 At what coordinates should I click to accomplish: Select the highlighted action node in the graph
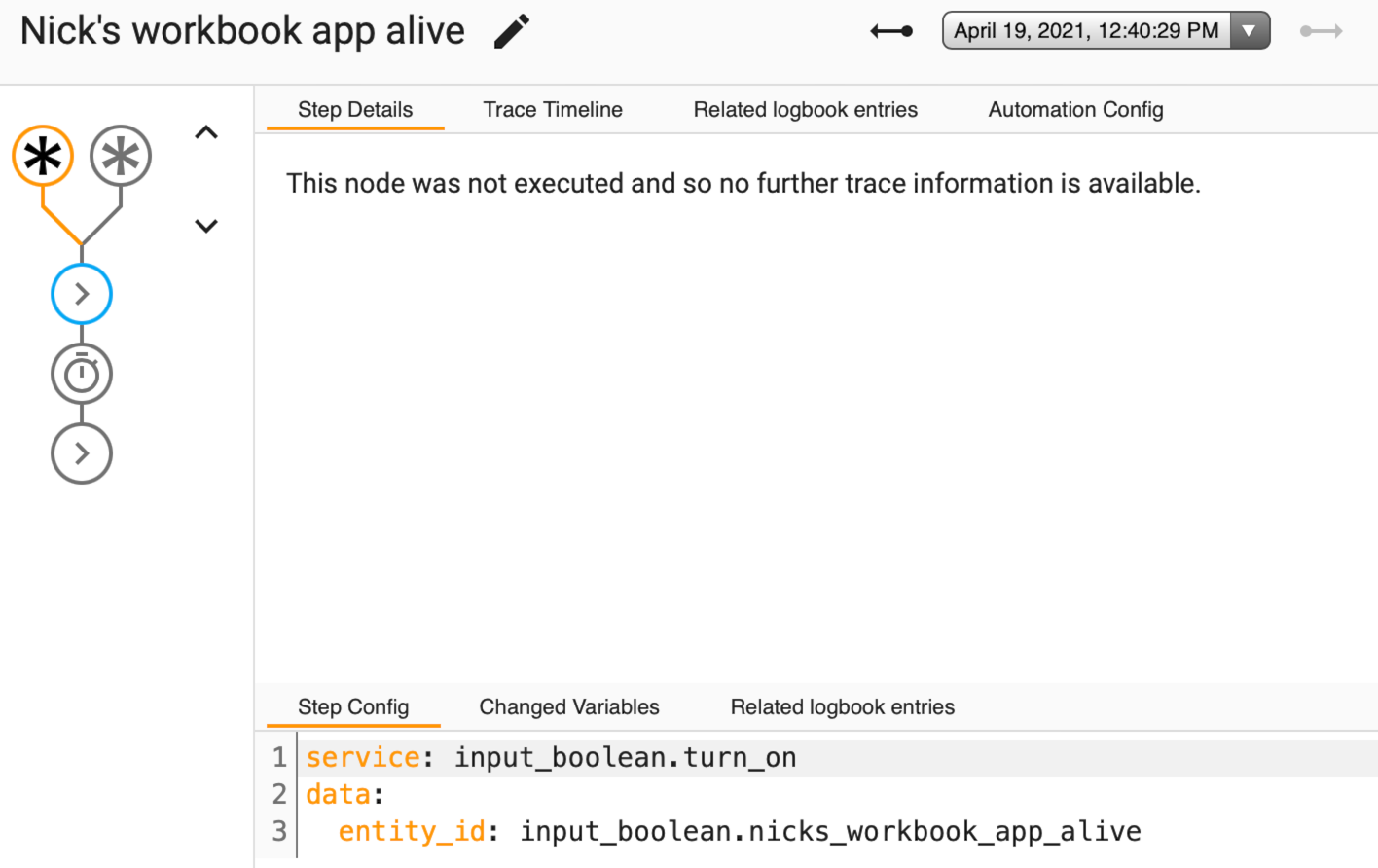[x=82, y=293]
